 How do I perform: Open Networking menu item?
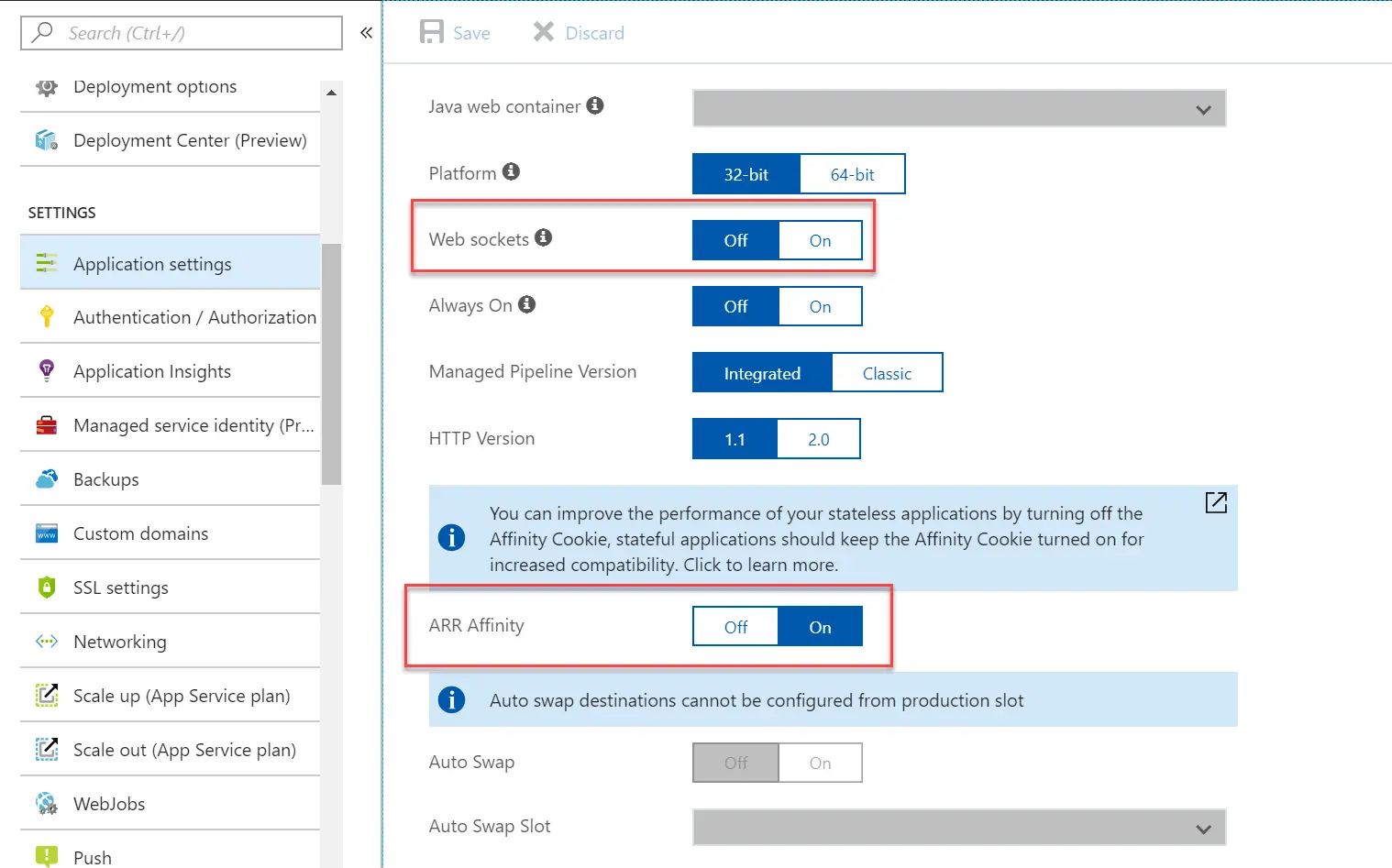pos(170,642)
